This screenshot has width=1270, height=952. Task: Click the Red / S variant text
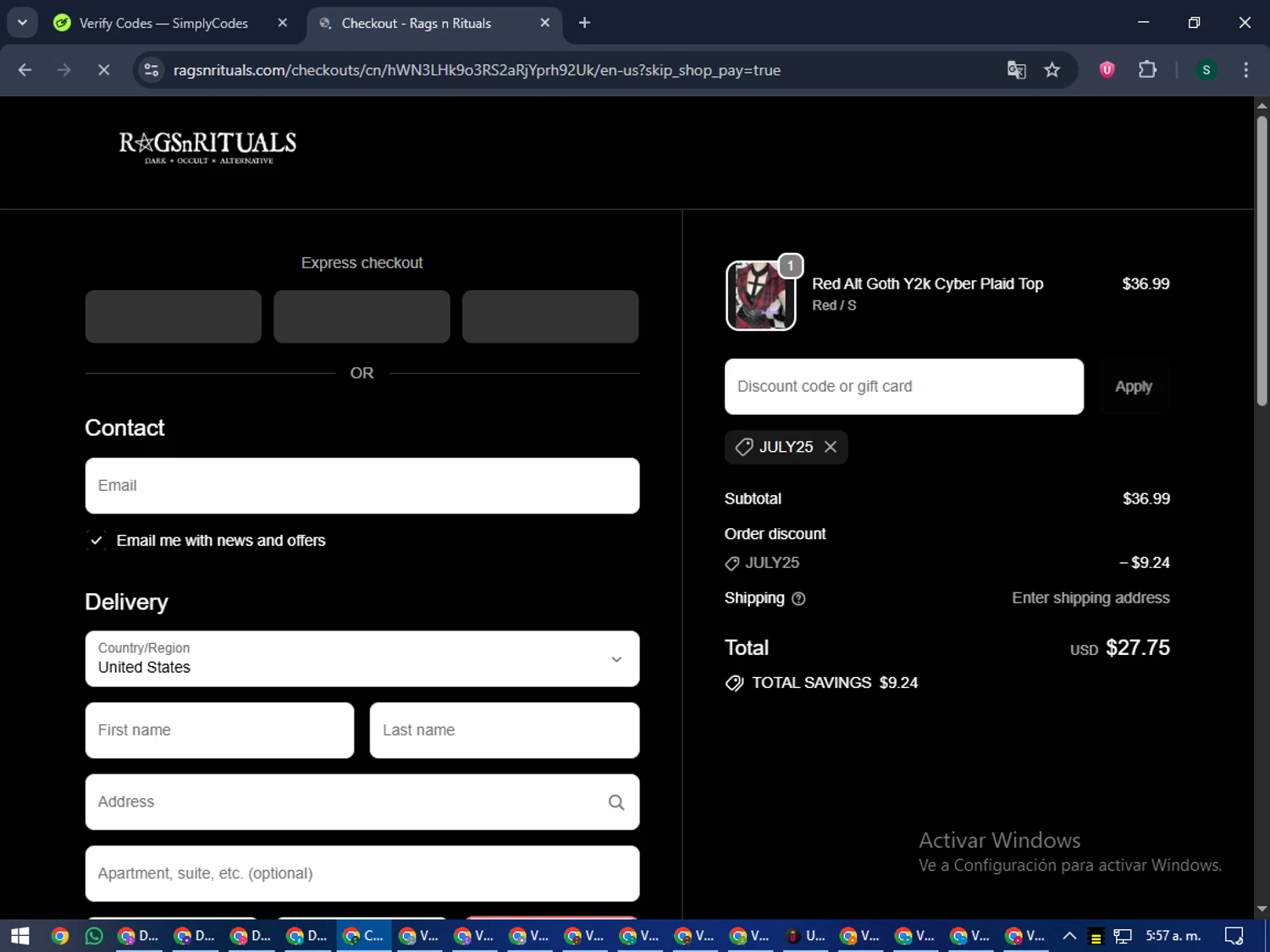834,305
